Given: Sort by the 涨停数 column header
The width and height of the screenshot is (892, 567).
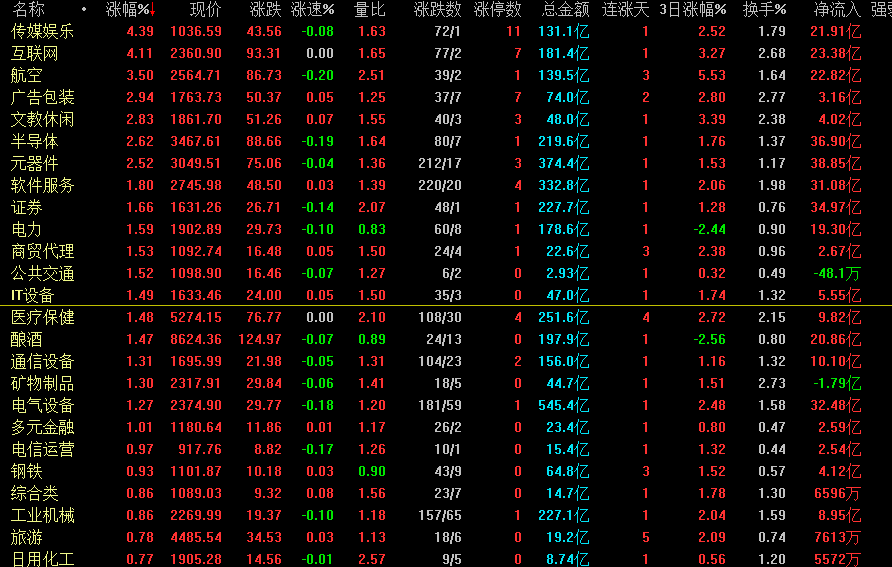Looking at the screenshot, I should tap(497, 9).
